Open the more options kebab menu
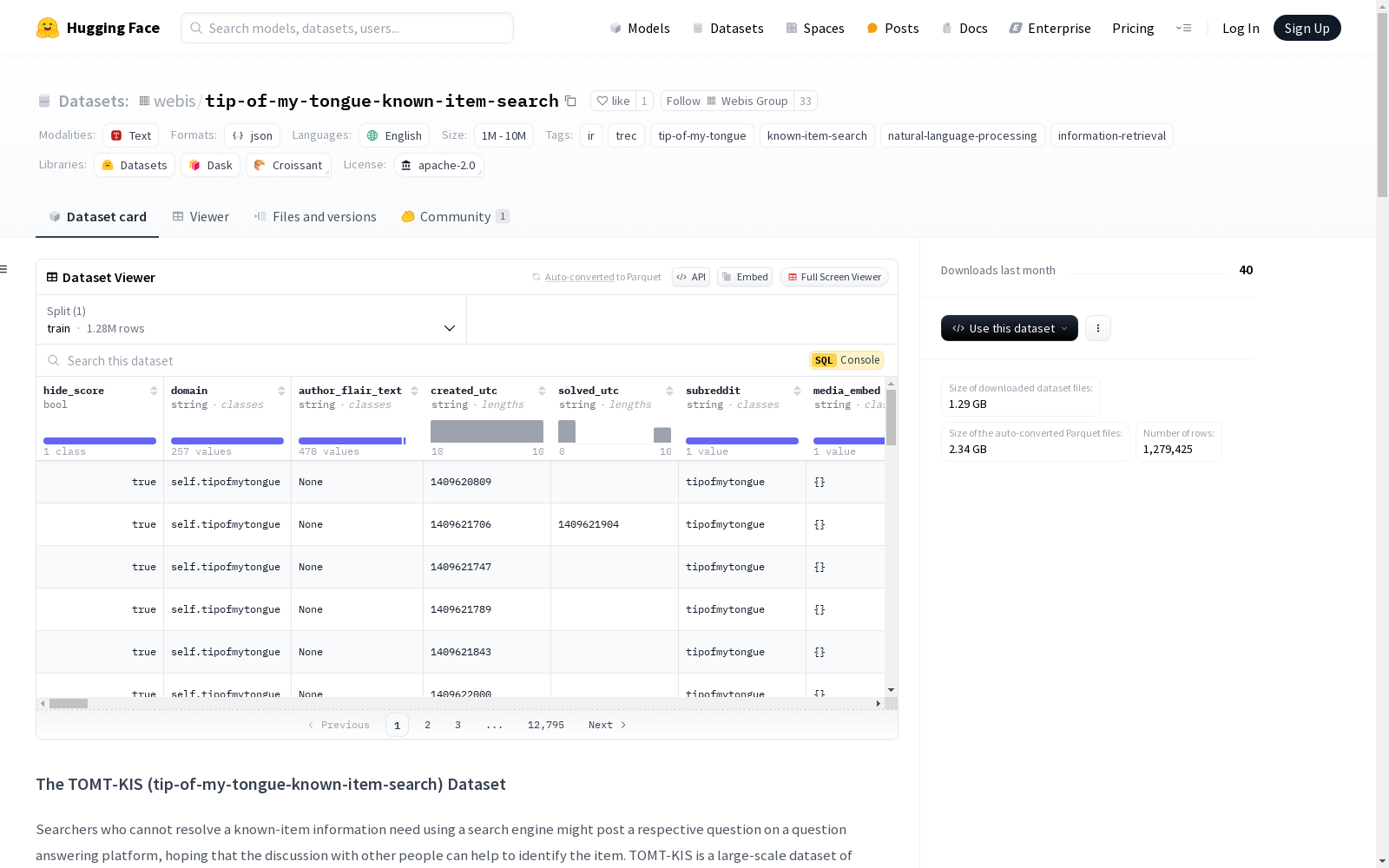Image resolution: width=1389 pixels, height=868 pixels. tap(1098, 328)
